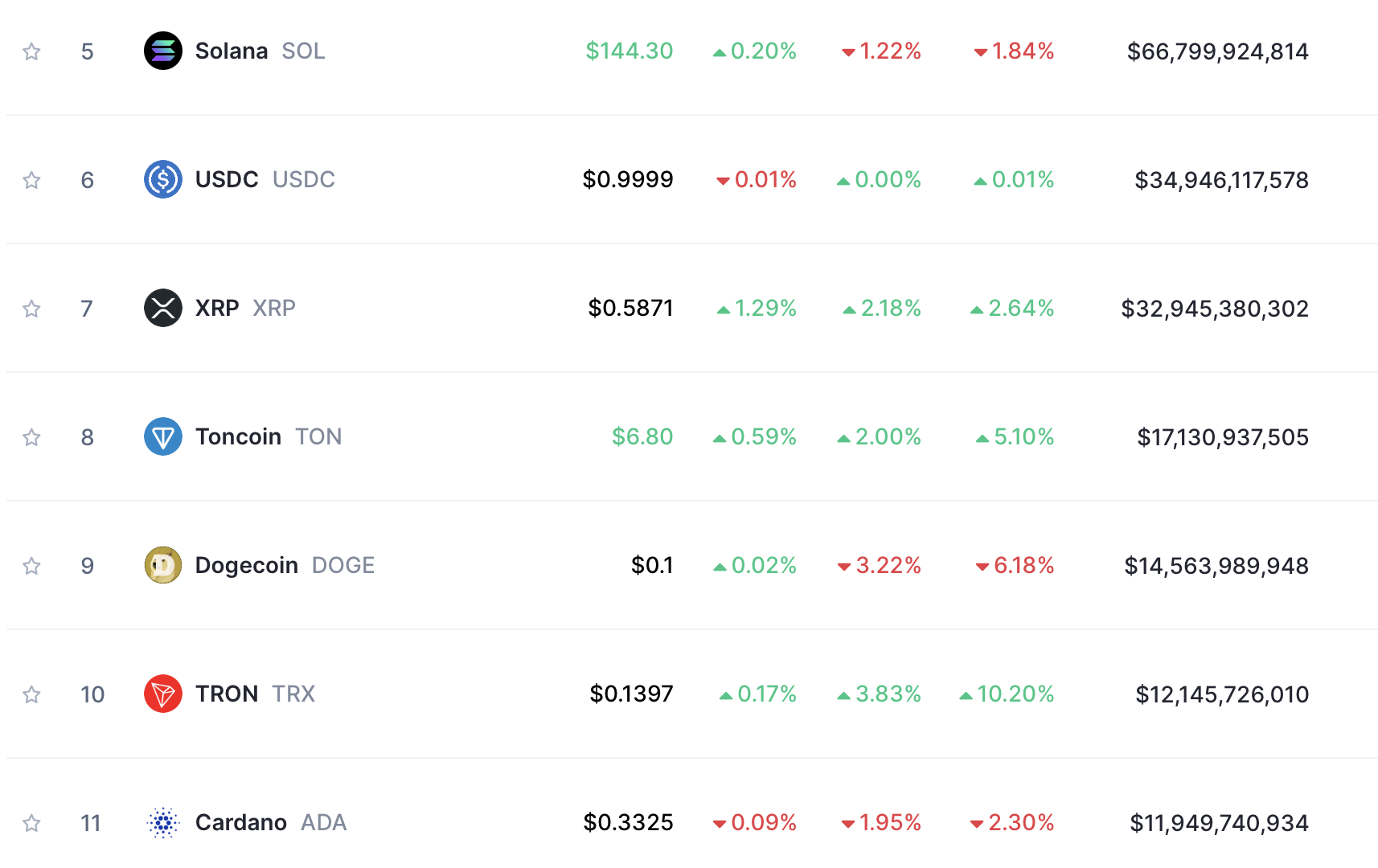
Task: Open the Dogecoin name link
Action: click(246, 565)
